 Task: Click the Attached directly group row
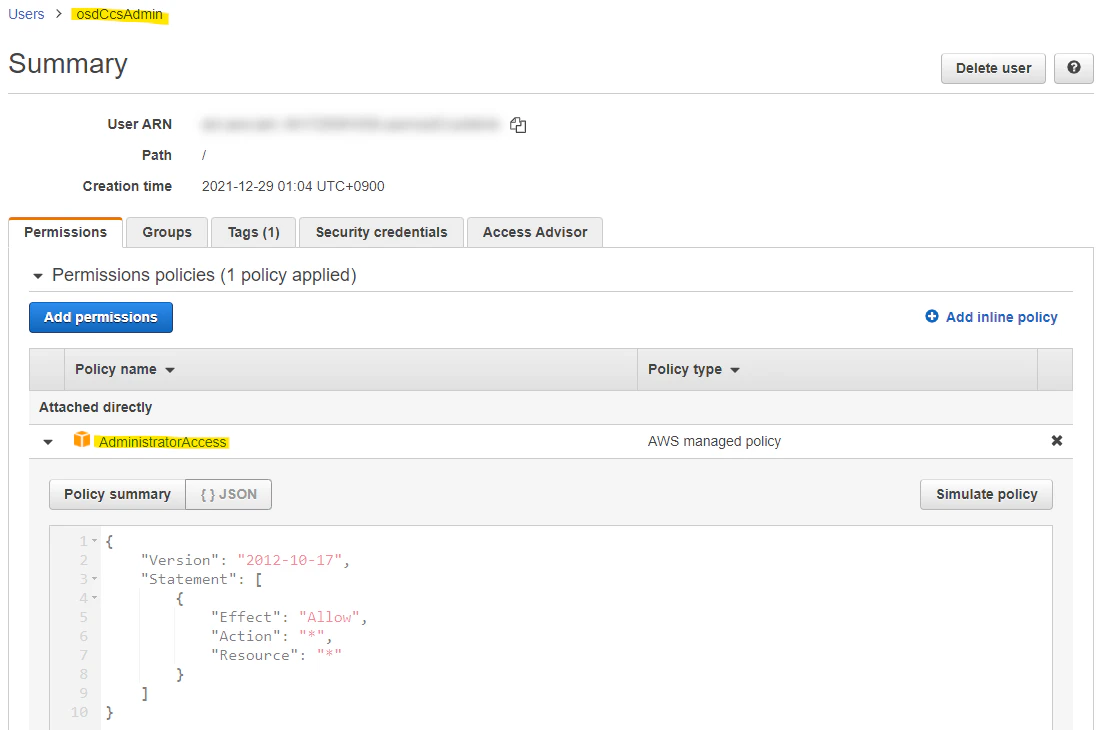pos(550,407)
